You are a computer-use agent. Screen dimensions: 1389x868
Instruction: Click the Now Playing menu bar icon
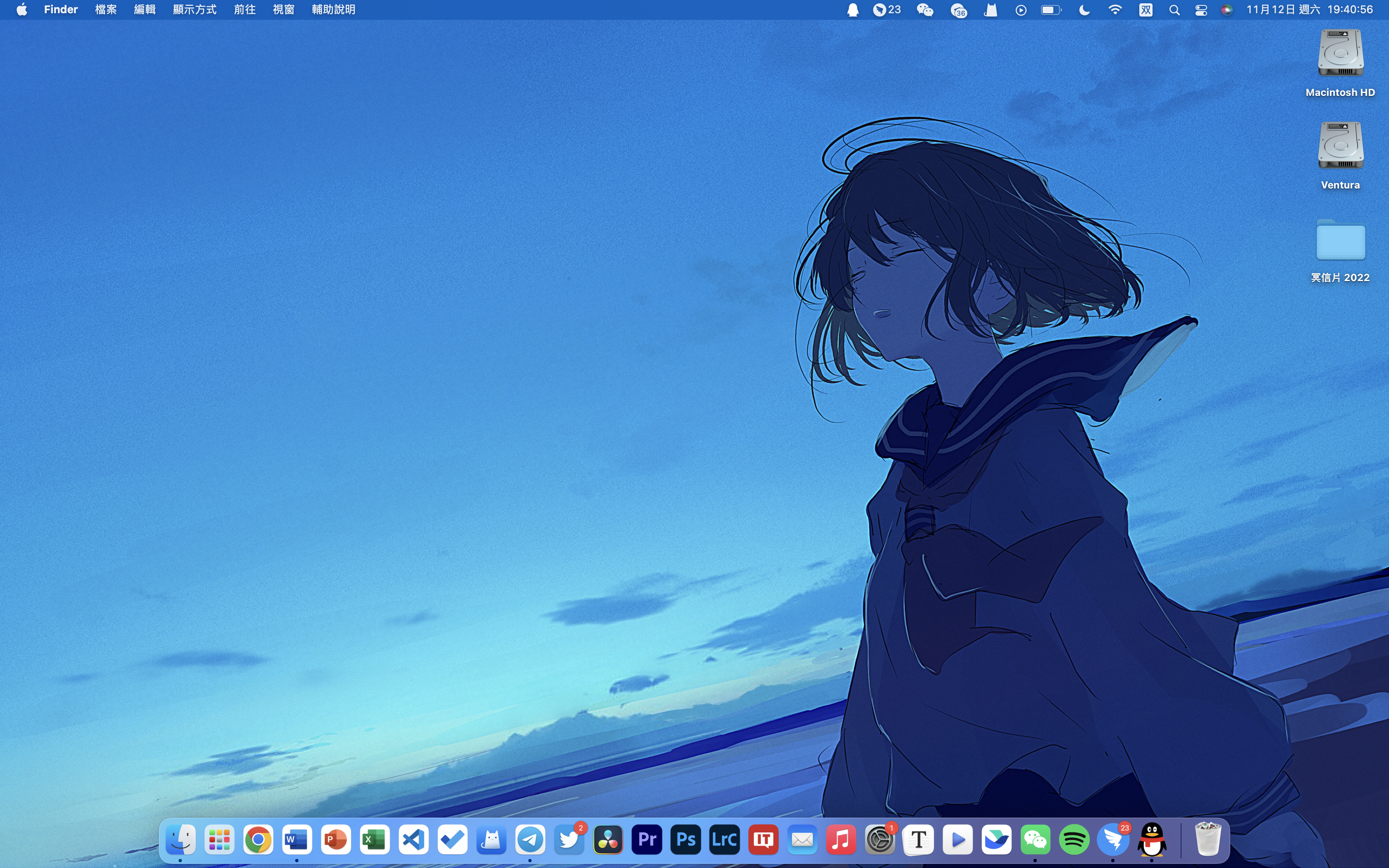coord(1021,10)
